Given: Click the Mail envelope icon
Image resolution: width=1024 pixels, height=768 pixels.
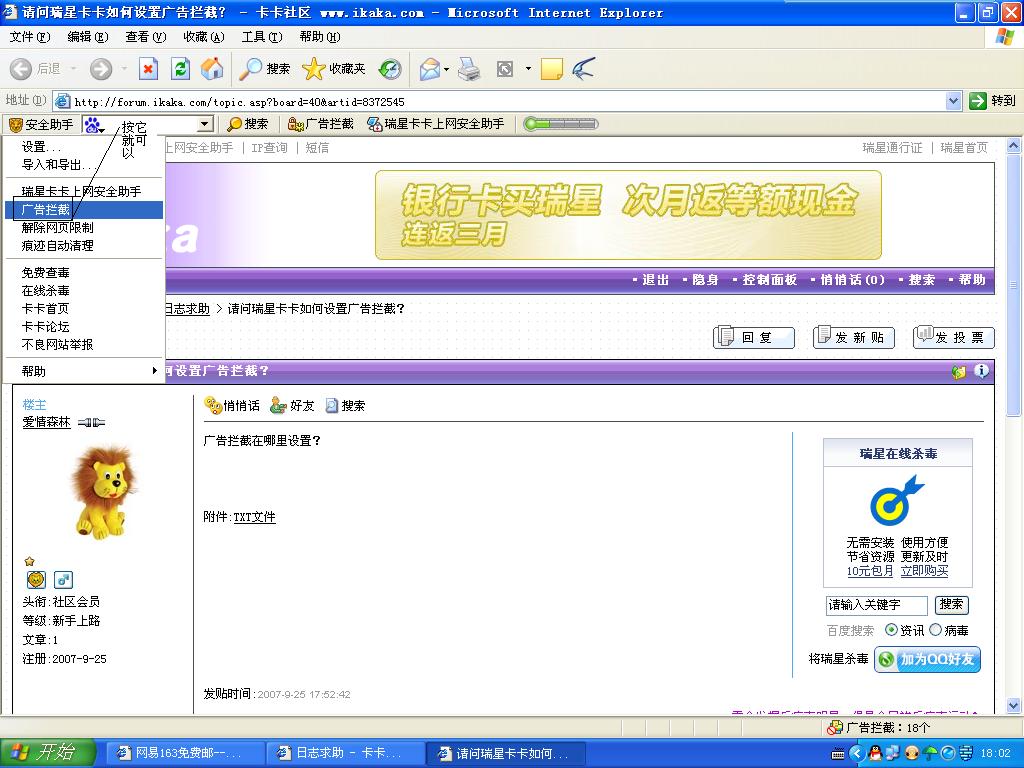Looking at the screenshot, I should click(x=429, y=69).
